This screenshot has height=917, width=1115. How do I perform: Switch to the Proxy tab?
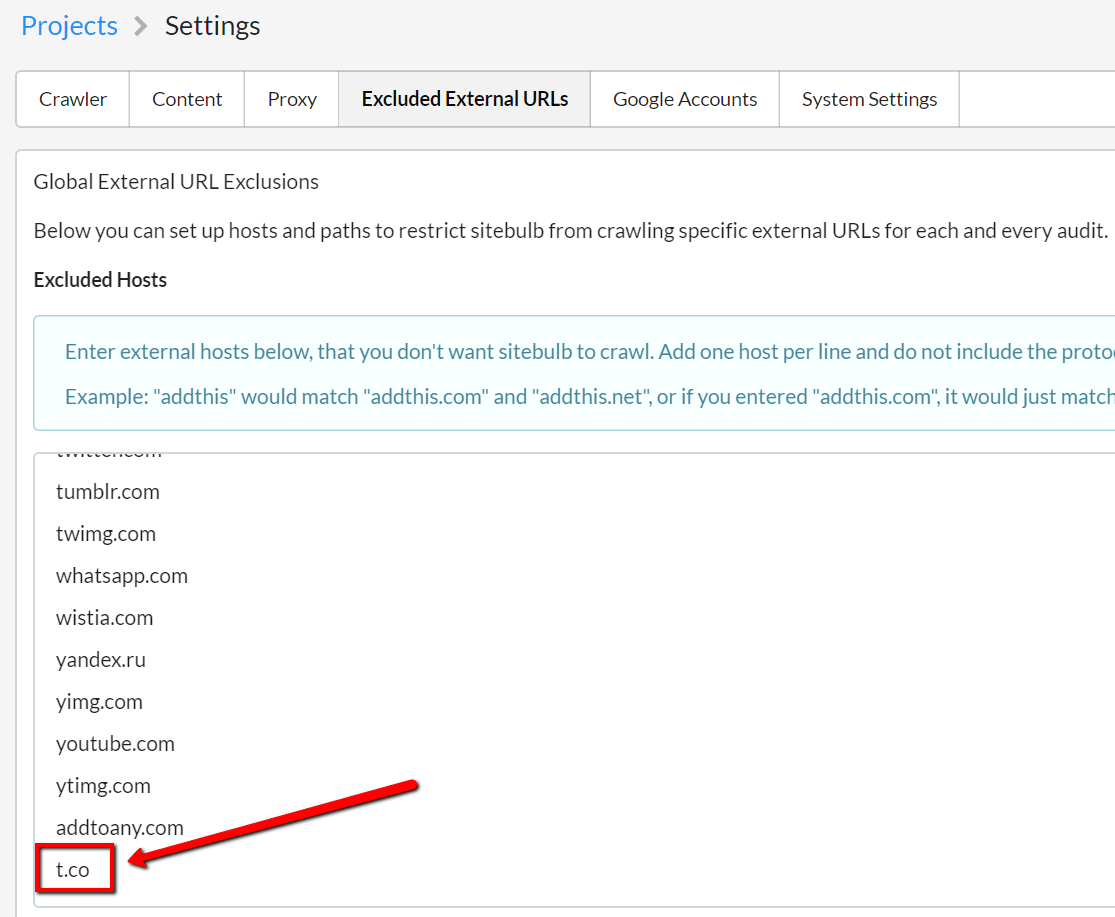pyautogui.click(x=292, y=99)
